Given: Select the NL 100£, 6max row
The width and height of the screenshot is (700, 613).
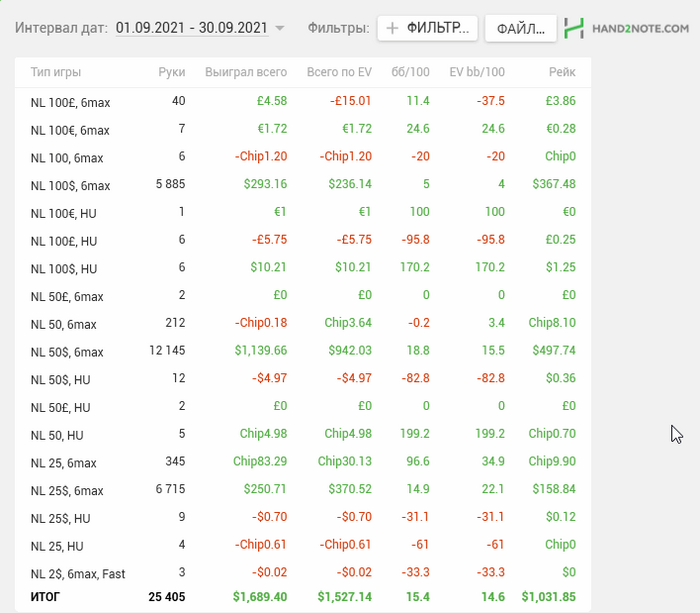Looking at the screenshot, I should [303, 101].
